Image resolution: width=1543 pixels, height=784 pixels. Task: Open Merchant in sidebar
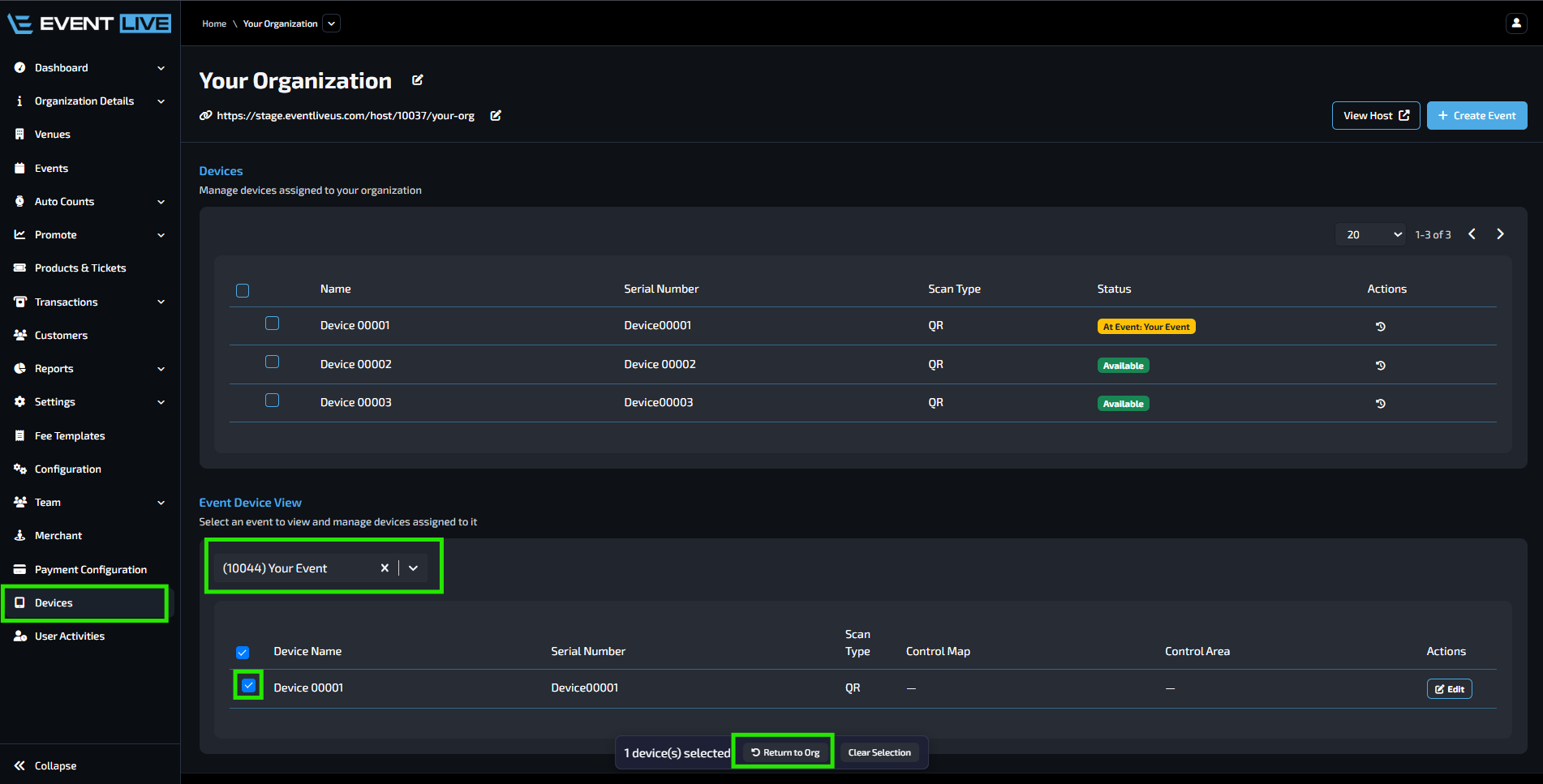58,536
